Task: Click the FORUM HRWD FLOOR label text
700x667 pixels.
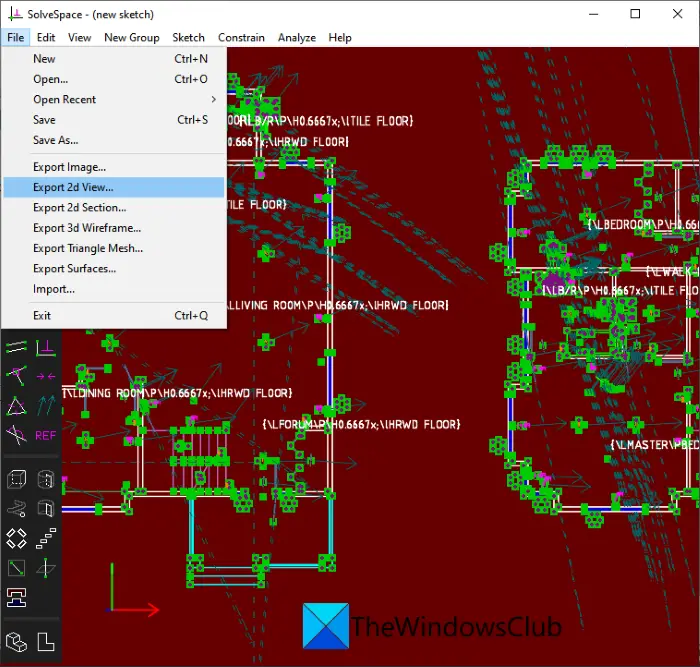Action: pos(361,424)
